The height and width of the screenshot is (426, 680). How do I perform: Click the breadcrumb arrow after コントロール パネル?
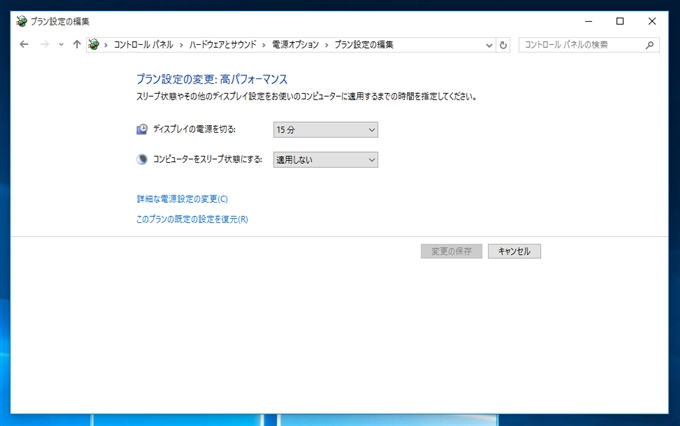(x=181, y=45)
